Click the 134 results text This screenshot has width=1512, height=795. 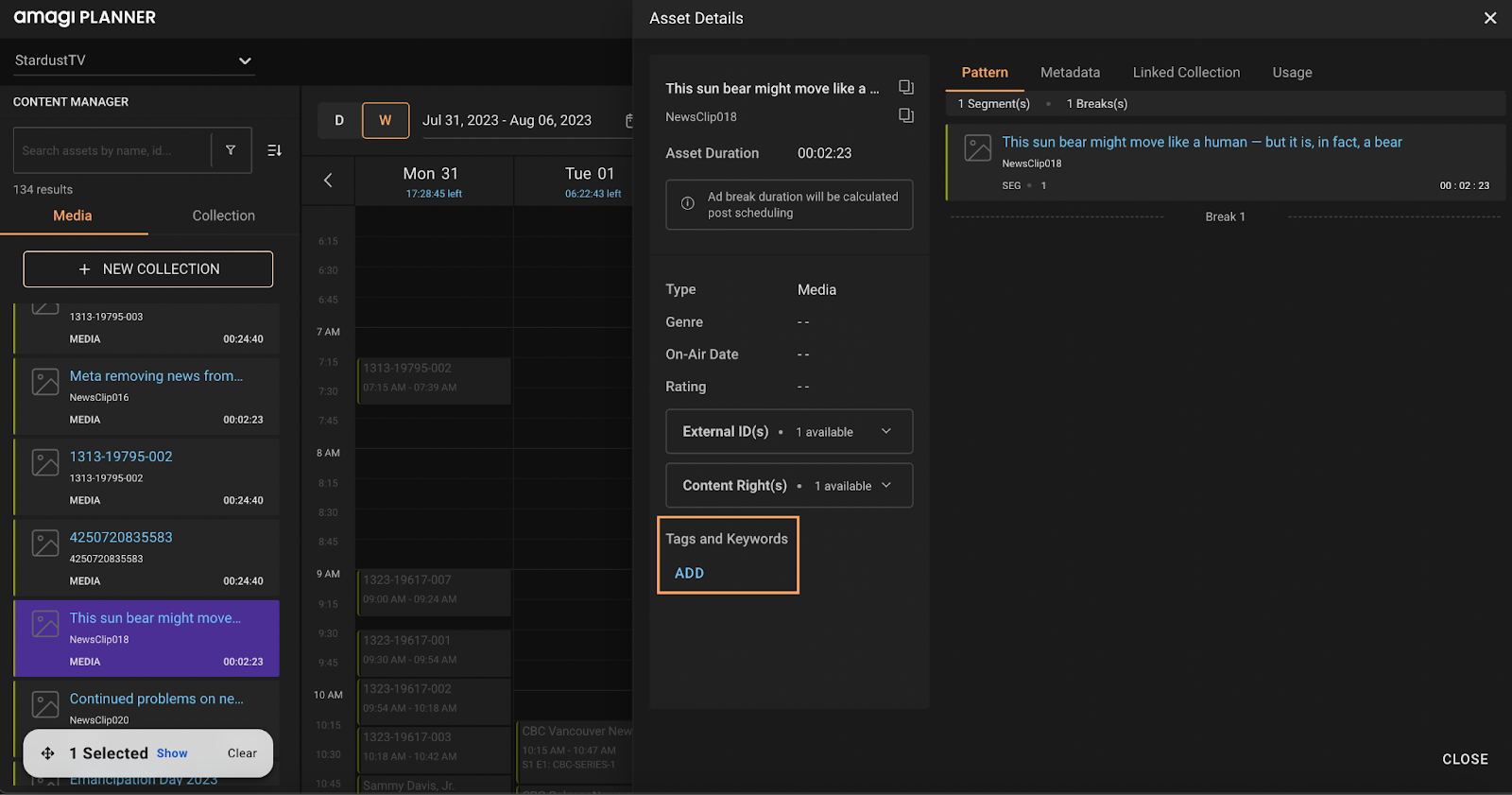(x=43, y=190)
